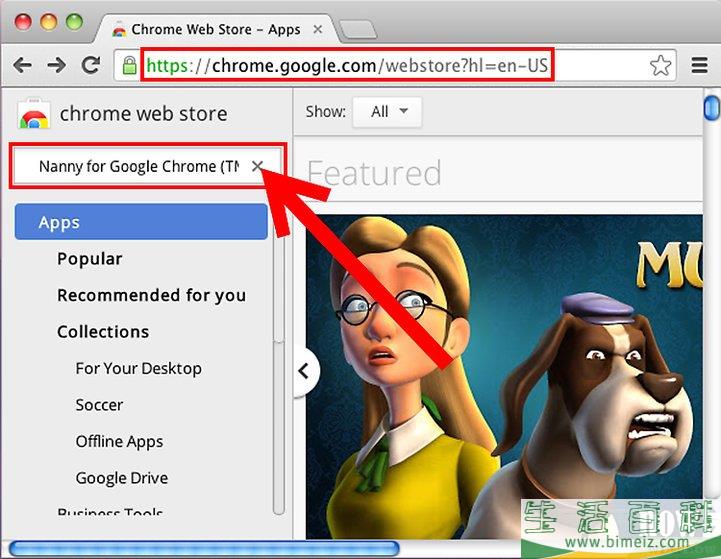Screen dimensions: 721x559
Task: Open the Show: All dropdown
Action: [387, 112]
